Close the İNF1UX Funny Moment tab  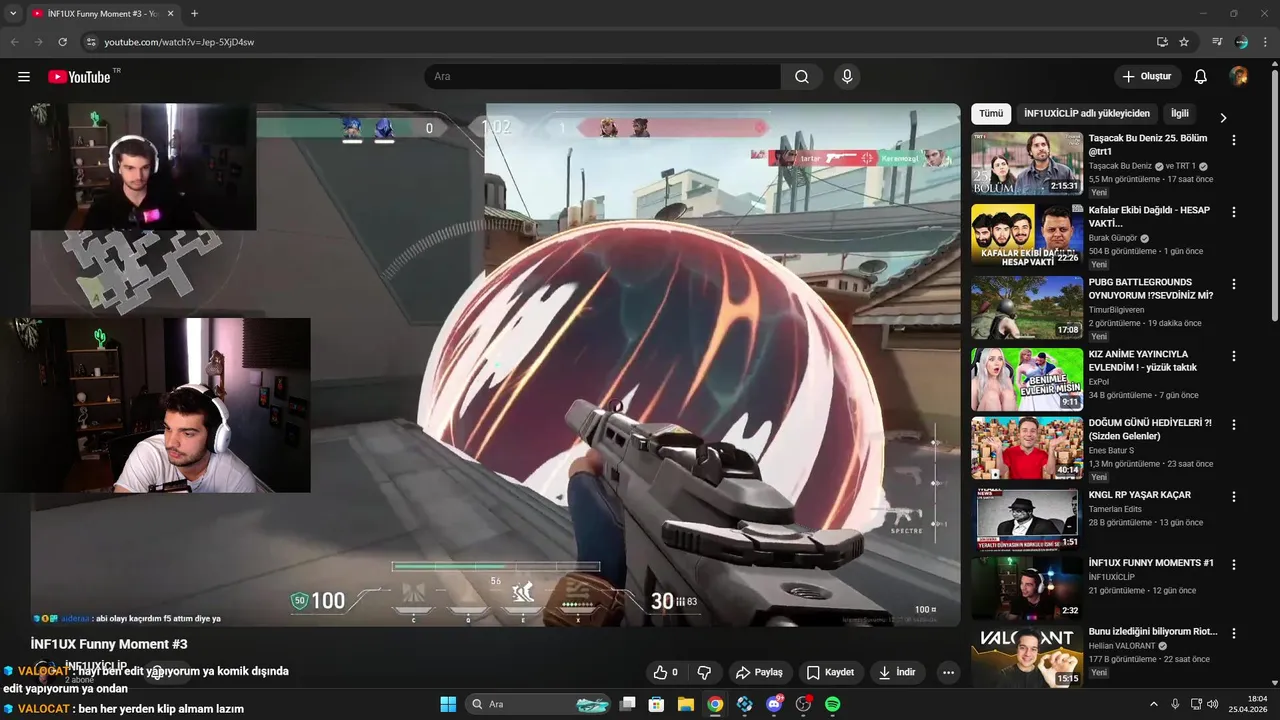click(x=171, y=13)
